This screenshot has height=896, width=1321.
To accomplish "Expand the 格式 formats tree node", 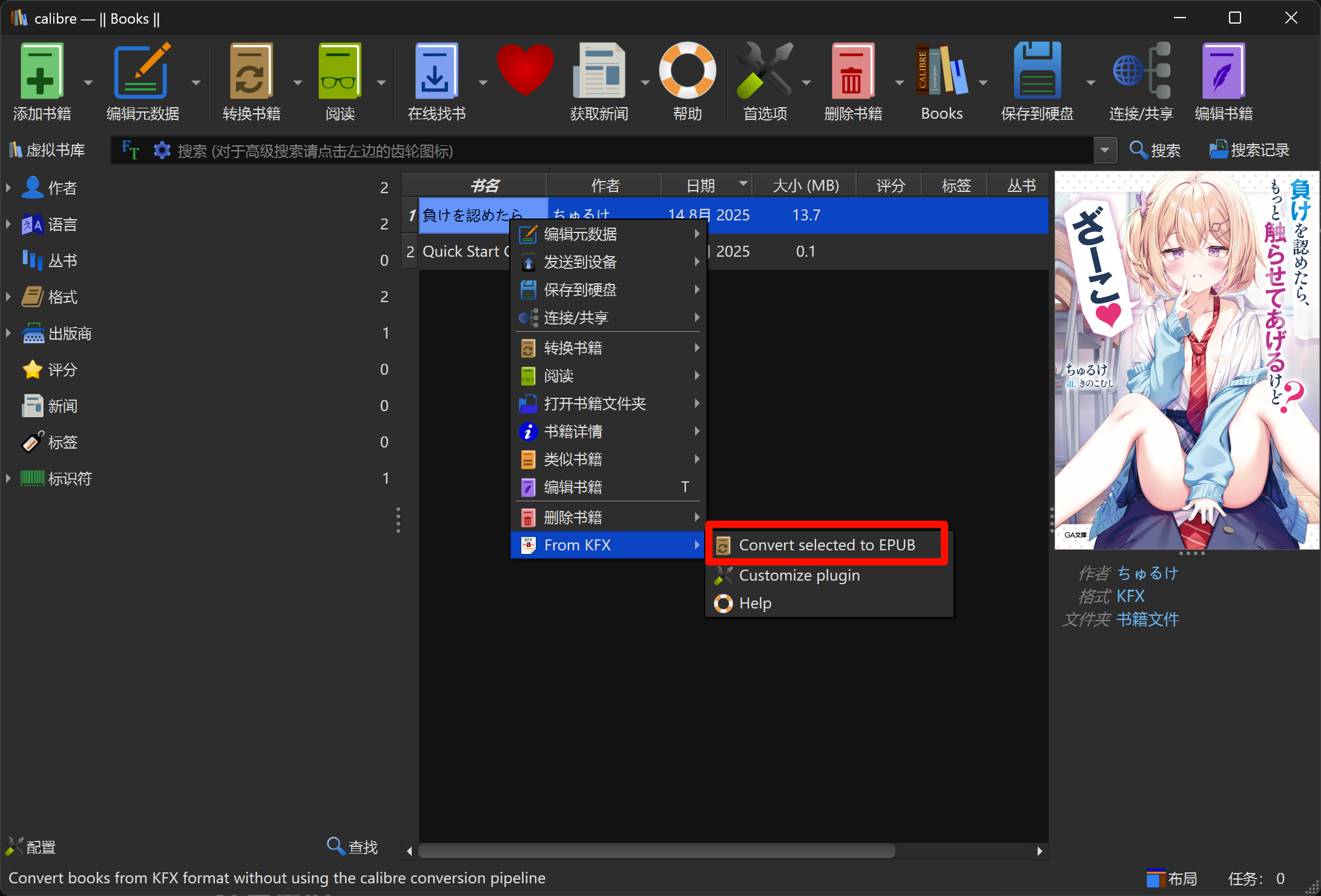I will pyautogui.click(x=8, y=297).
